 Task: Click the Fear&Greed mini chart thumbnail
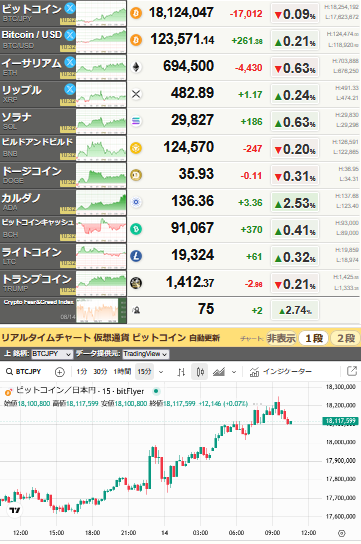tap(101, 310)
